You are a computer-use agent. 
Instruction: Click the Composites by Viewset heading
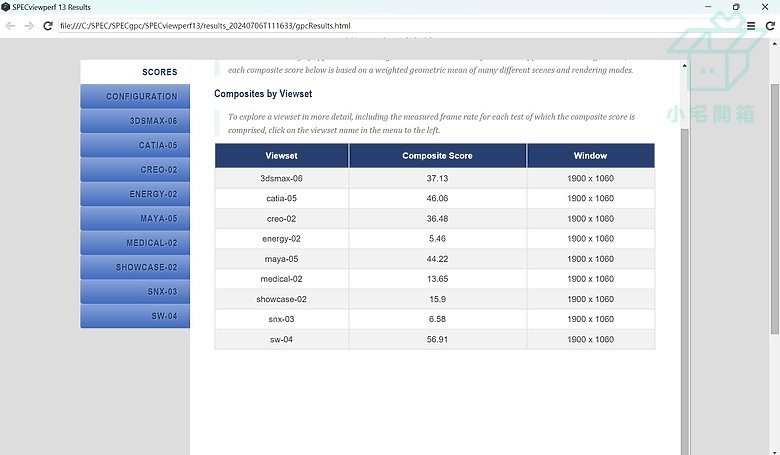coord(263,93)
